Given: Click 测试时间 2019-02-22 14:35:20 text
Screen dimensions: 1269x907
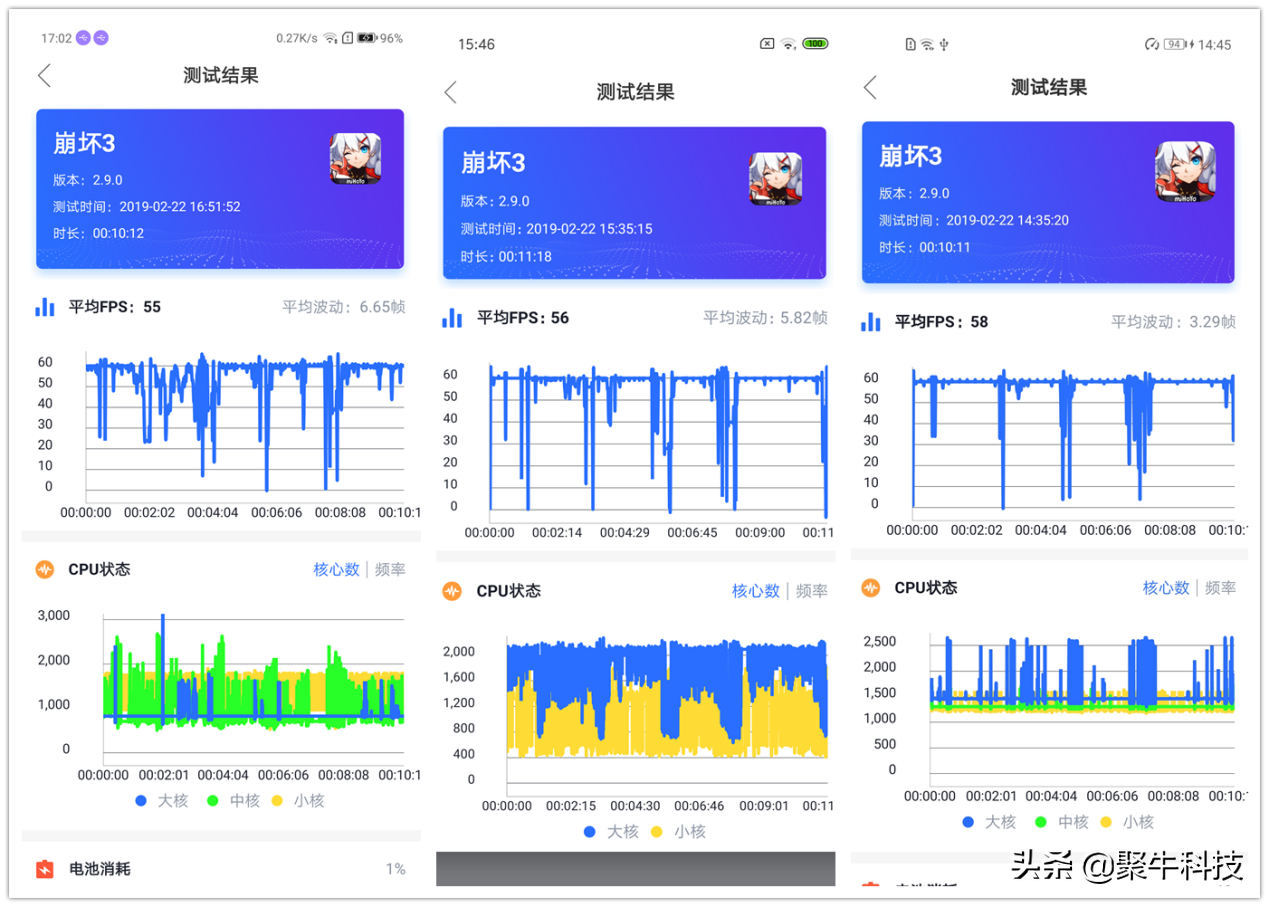Looking at the screenshot, I should click(x=974, y=220).
